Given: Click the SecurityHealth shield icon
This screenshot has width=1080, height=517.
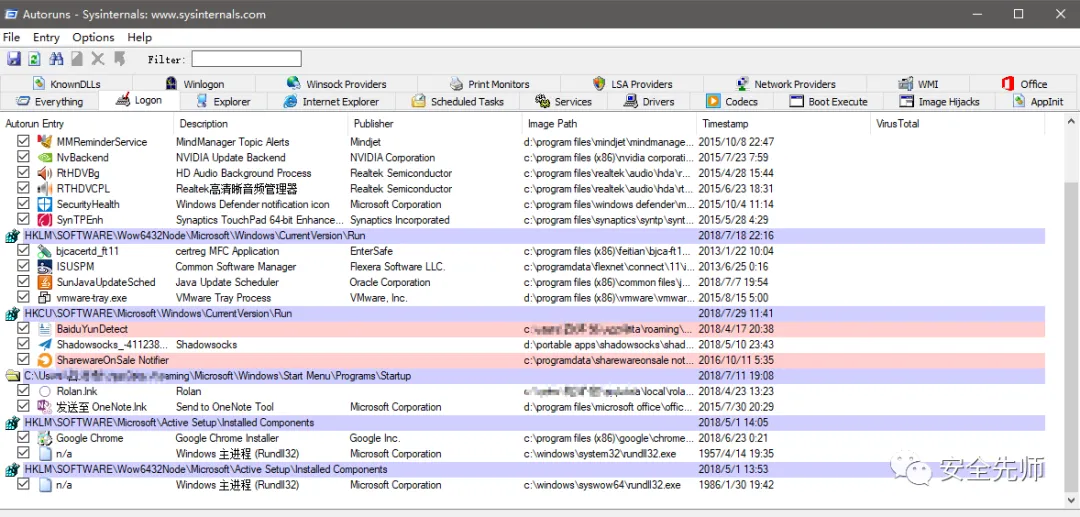Looking at the screenshot, I should (45, 204).
